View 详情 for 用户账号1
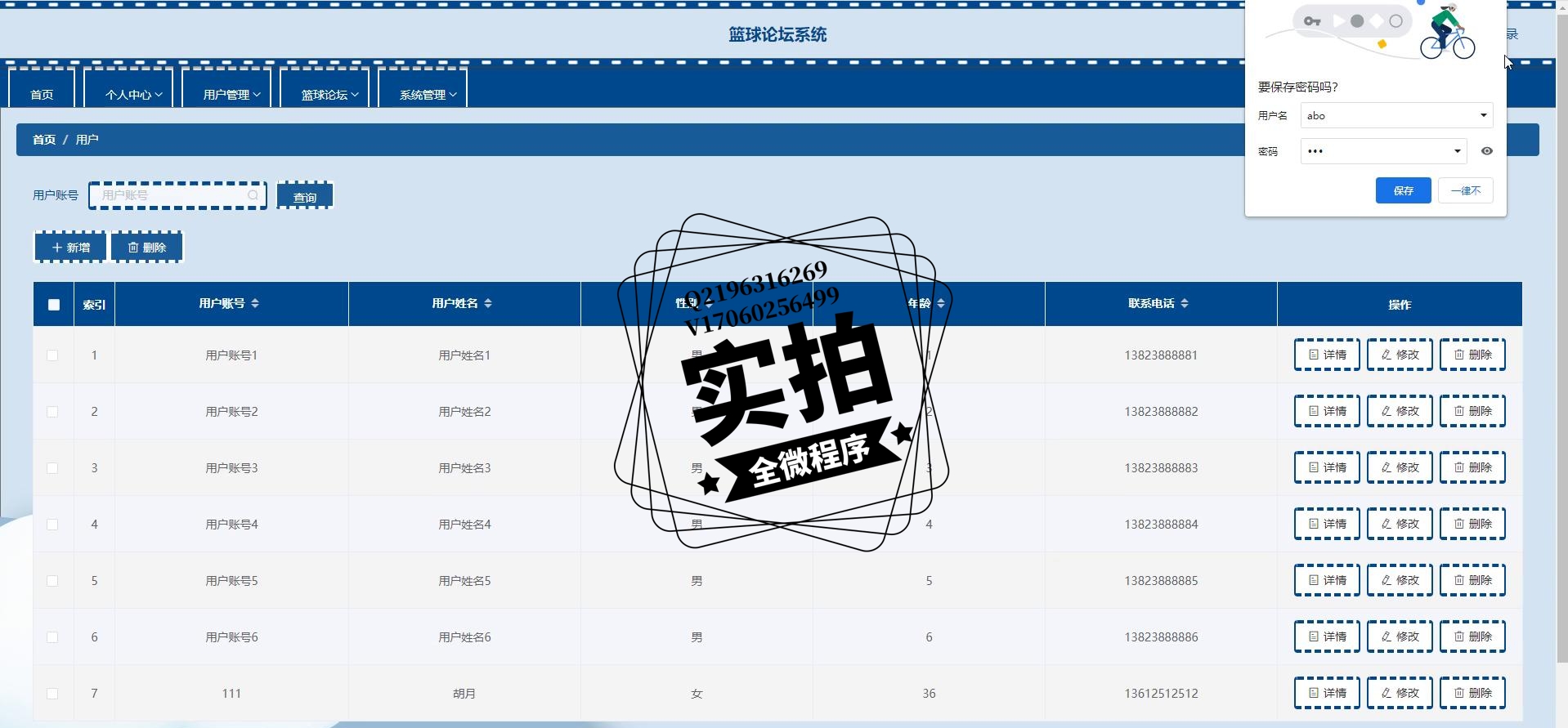Image resolution: width=1568 pixels, height=728 pixels. [1327, 355]
